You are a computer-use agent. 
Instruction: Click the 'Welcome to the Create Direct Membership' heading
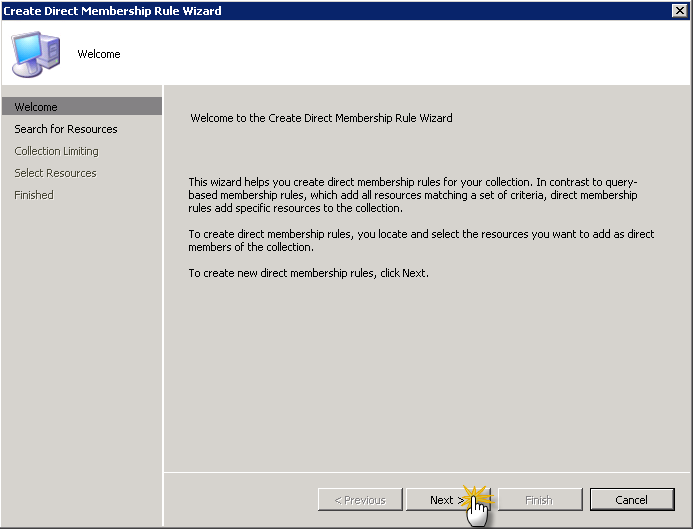(321, 118)
